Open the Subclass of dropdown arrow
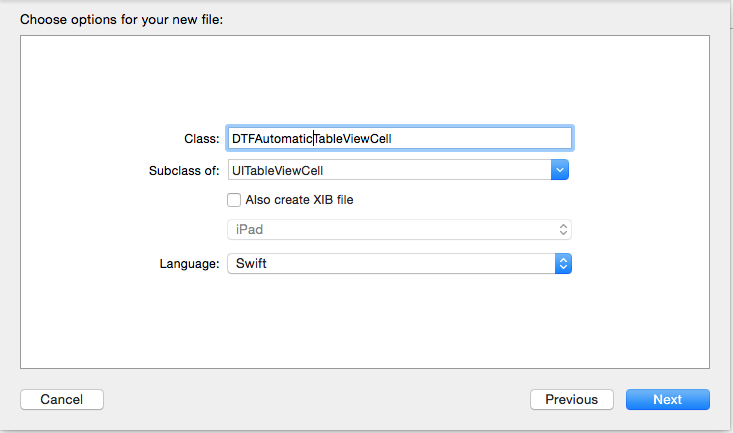Screen dimensions: 733x433 tap(560, 170)
